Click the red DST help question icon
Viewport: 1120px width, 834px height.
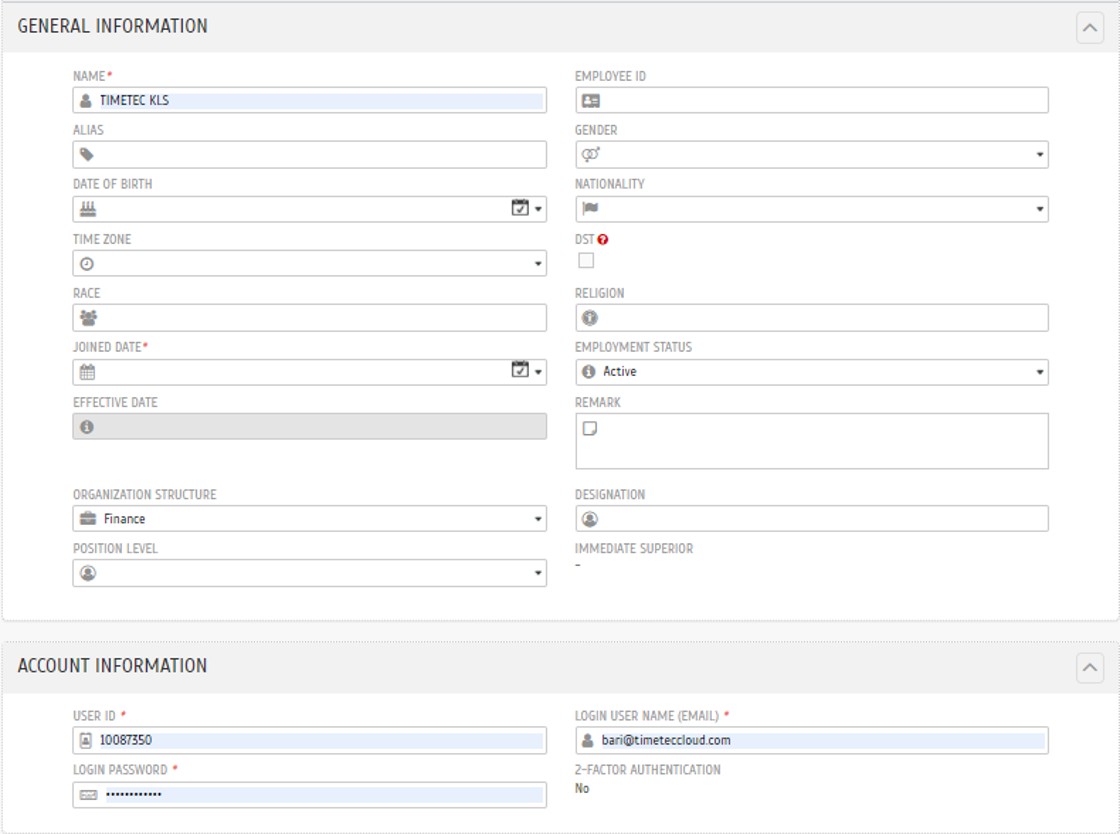(603, 240)
